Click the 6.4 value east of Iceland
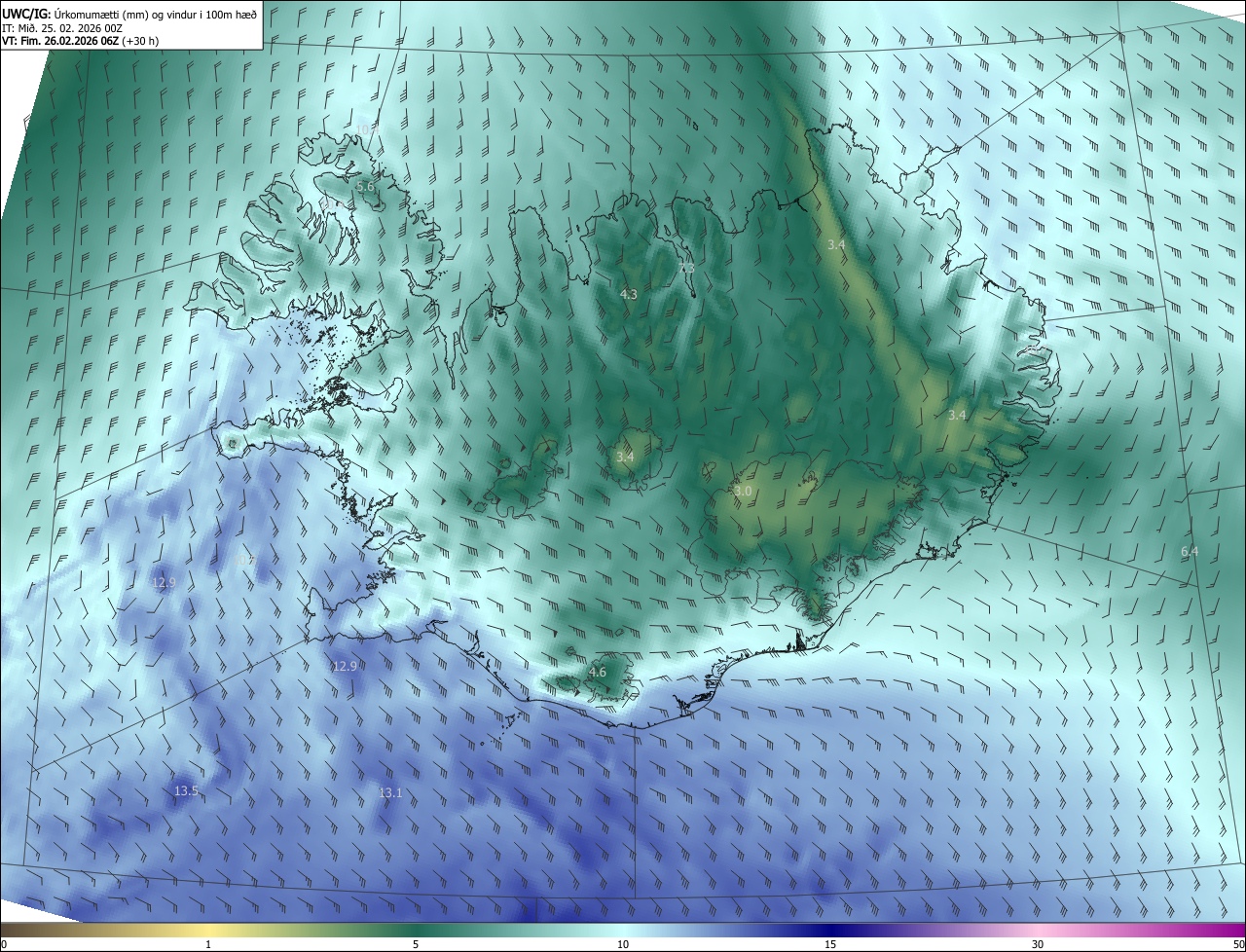The width and height of the screenshot is (1246, 952). pyautogui.click(x=1190, y=551)
